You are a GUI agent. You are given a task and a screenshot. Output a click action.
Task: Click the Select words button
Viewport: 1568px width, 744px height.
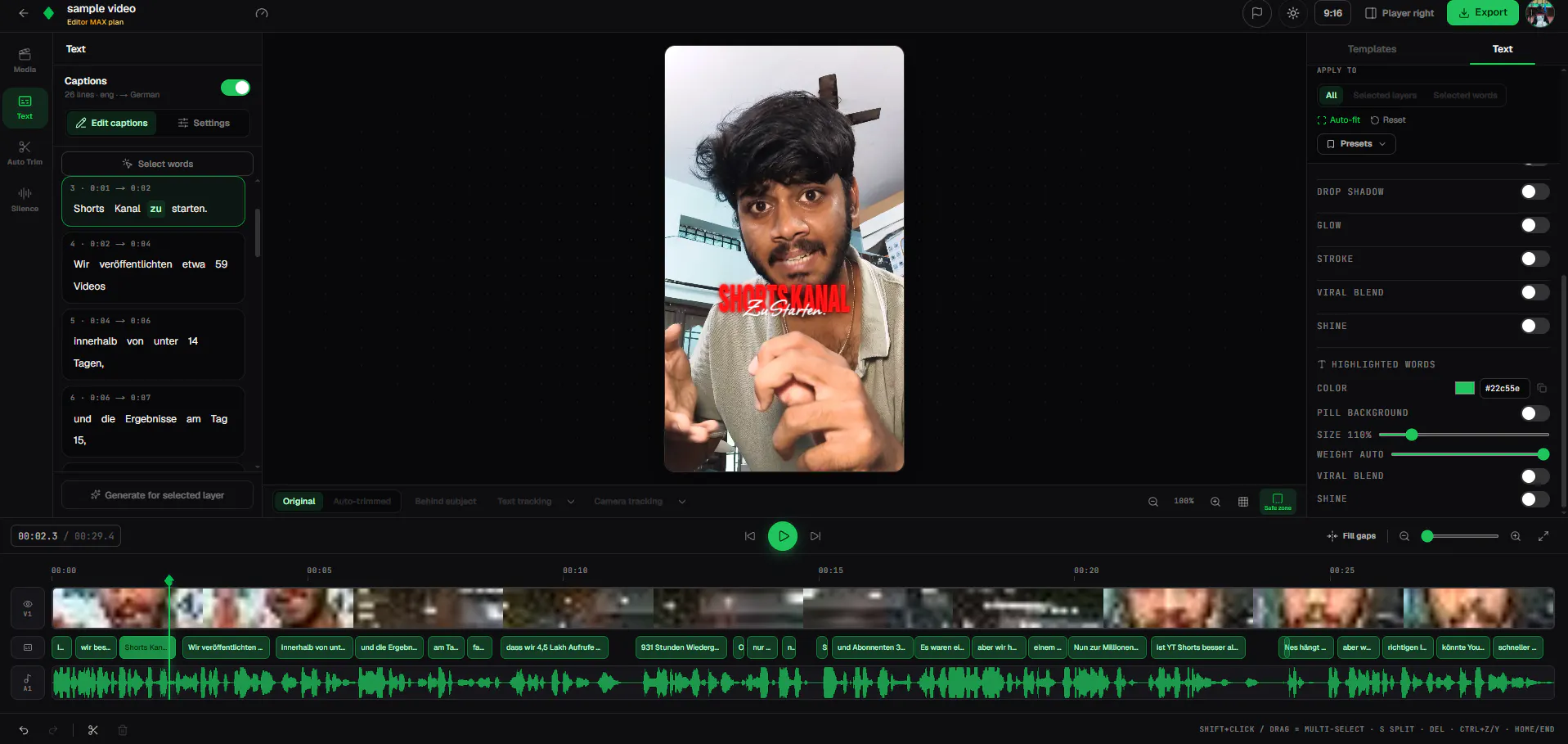pos(157,164)
